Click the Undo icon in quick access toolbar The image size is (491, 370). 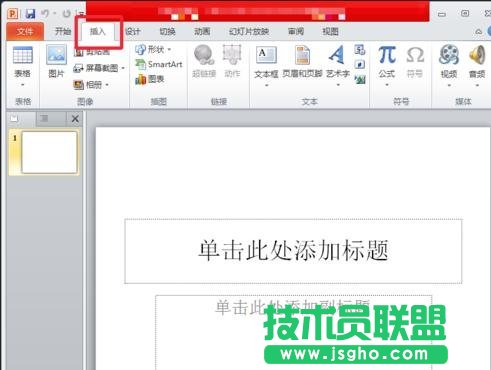click(x=45, y=13)
